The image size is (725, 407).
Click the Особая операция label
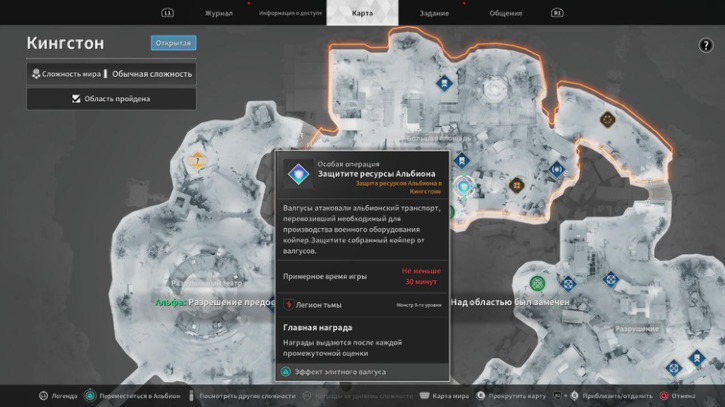pos(348,164)
